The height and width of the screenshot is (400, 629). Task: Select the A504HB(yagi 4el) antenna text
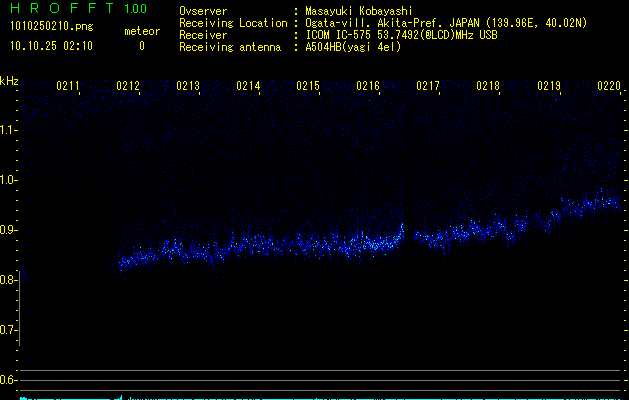(x=353, y=47)
